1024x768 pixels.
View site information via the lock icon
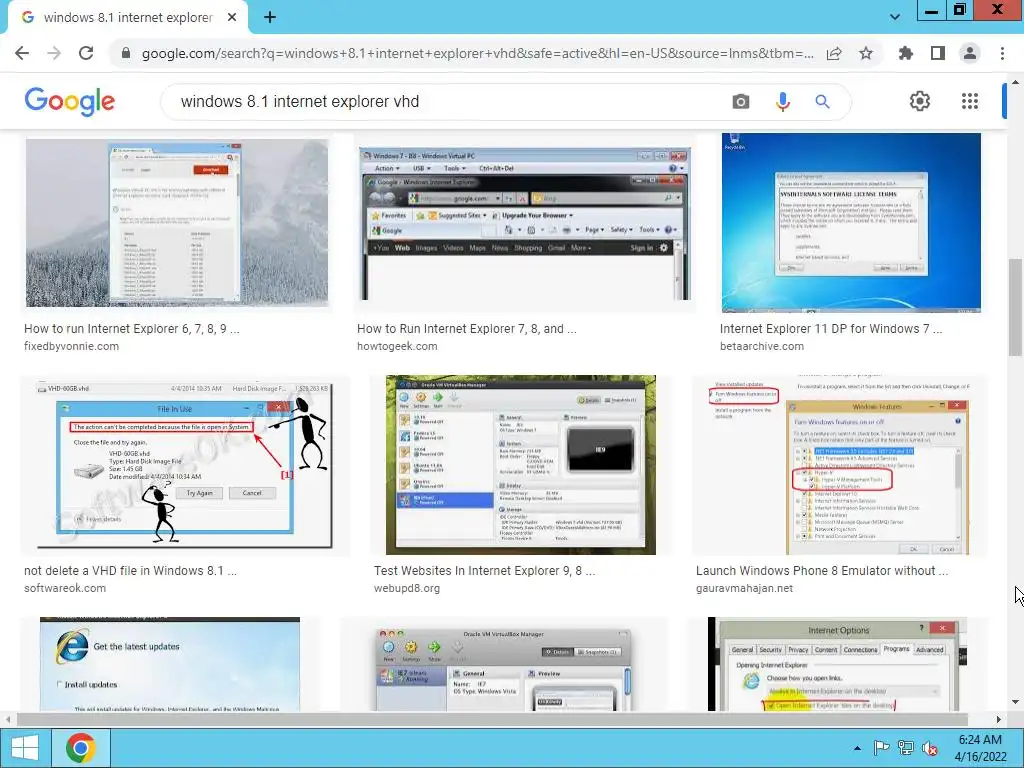[x=125, y=54]
